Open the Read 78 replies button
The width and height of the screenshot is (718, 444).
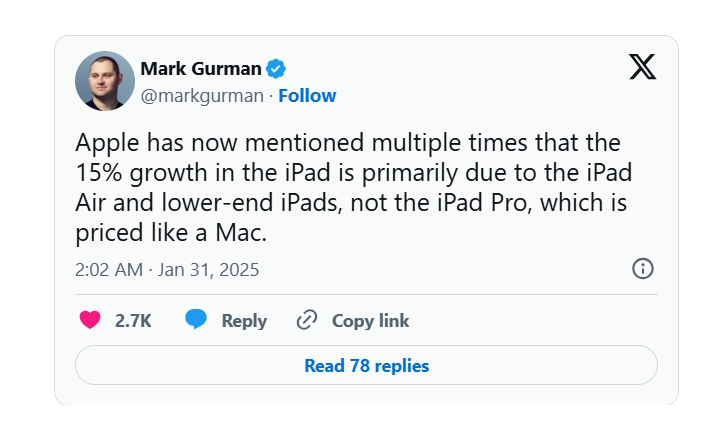coord(366,365)
